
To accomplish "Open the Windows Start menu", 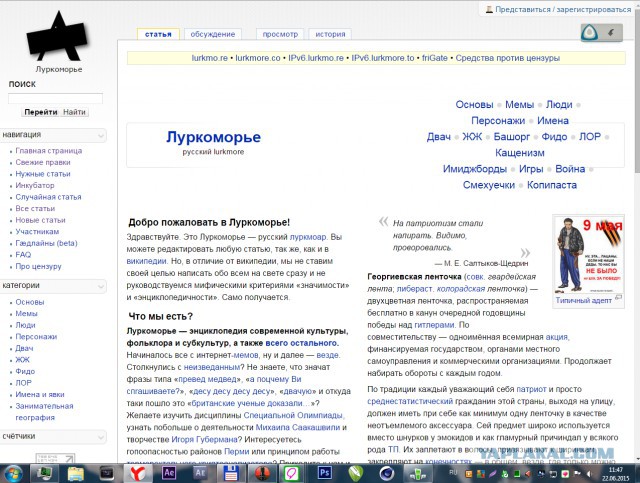I will tap(13, 474).
